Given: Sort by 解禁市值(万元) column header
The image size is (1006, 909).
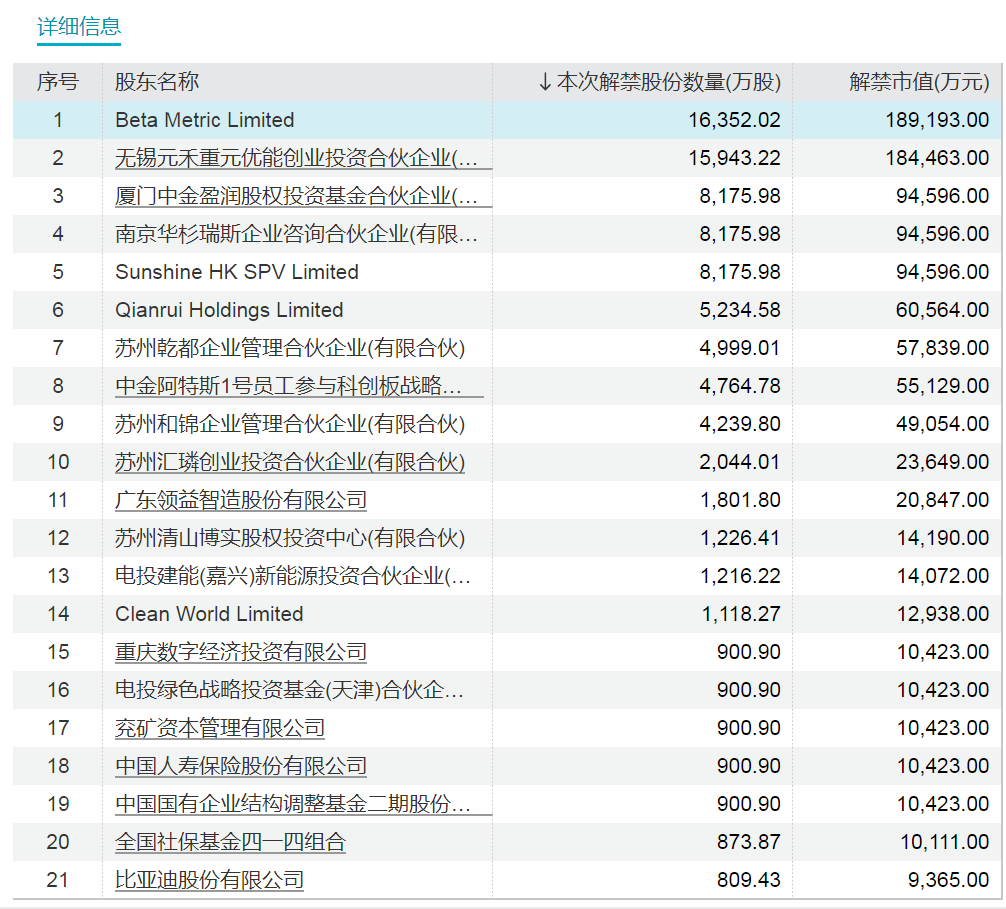Looking at the screenshot, I should point(919,82).
